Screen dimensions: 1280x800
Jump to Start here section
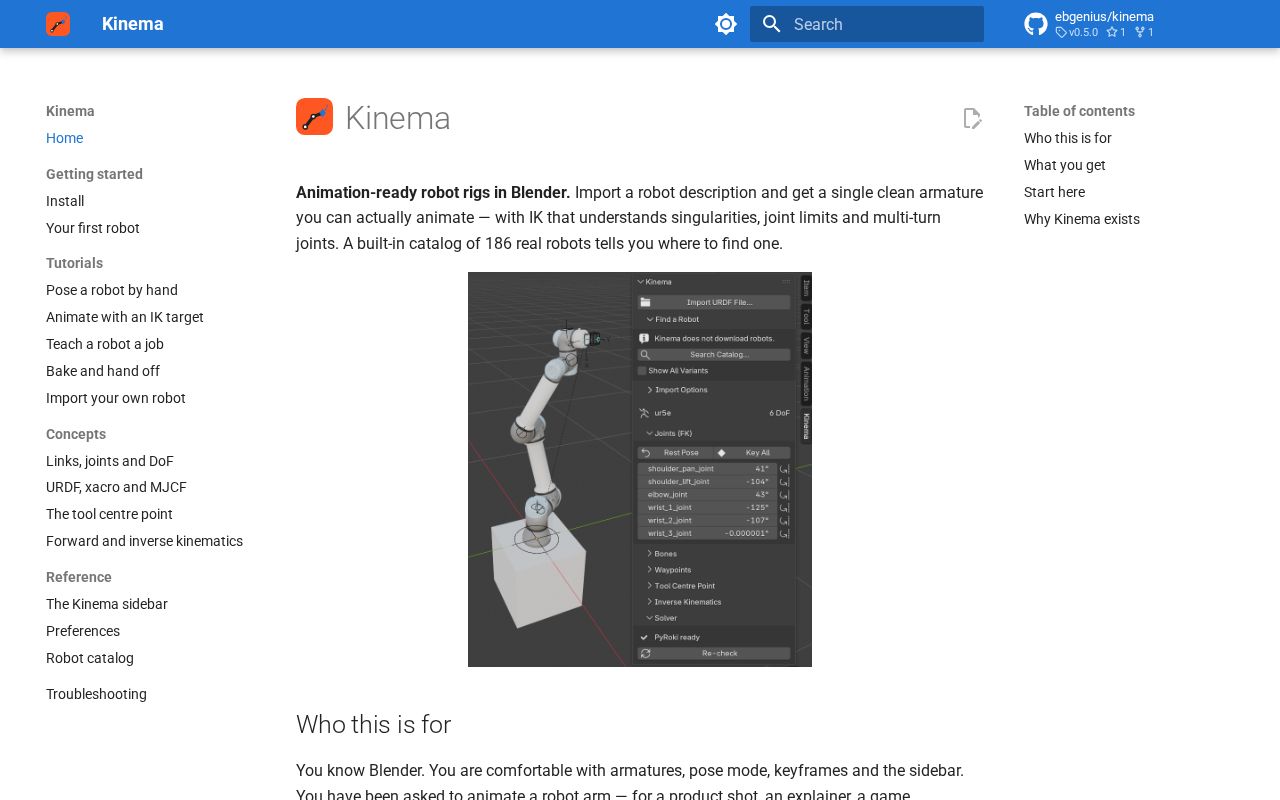[x=1054, y=192]
